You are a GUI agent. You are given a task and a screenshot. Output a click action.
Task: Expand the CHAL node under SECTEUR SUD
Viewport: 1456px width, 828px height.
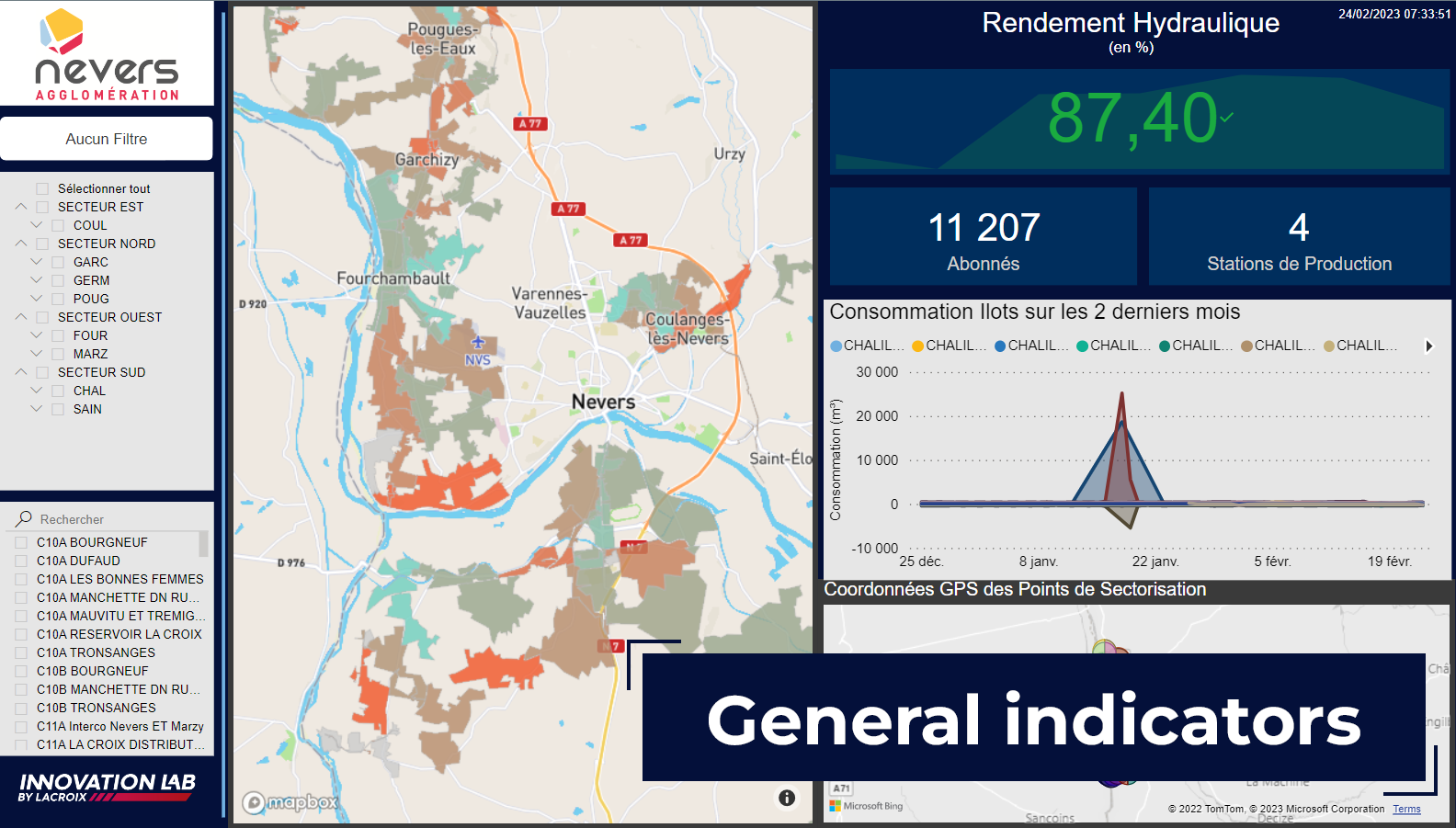pos(37,391)
